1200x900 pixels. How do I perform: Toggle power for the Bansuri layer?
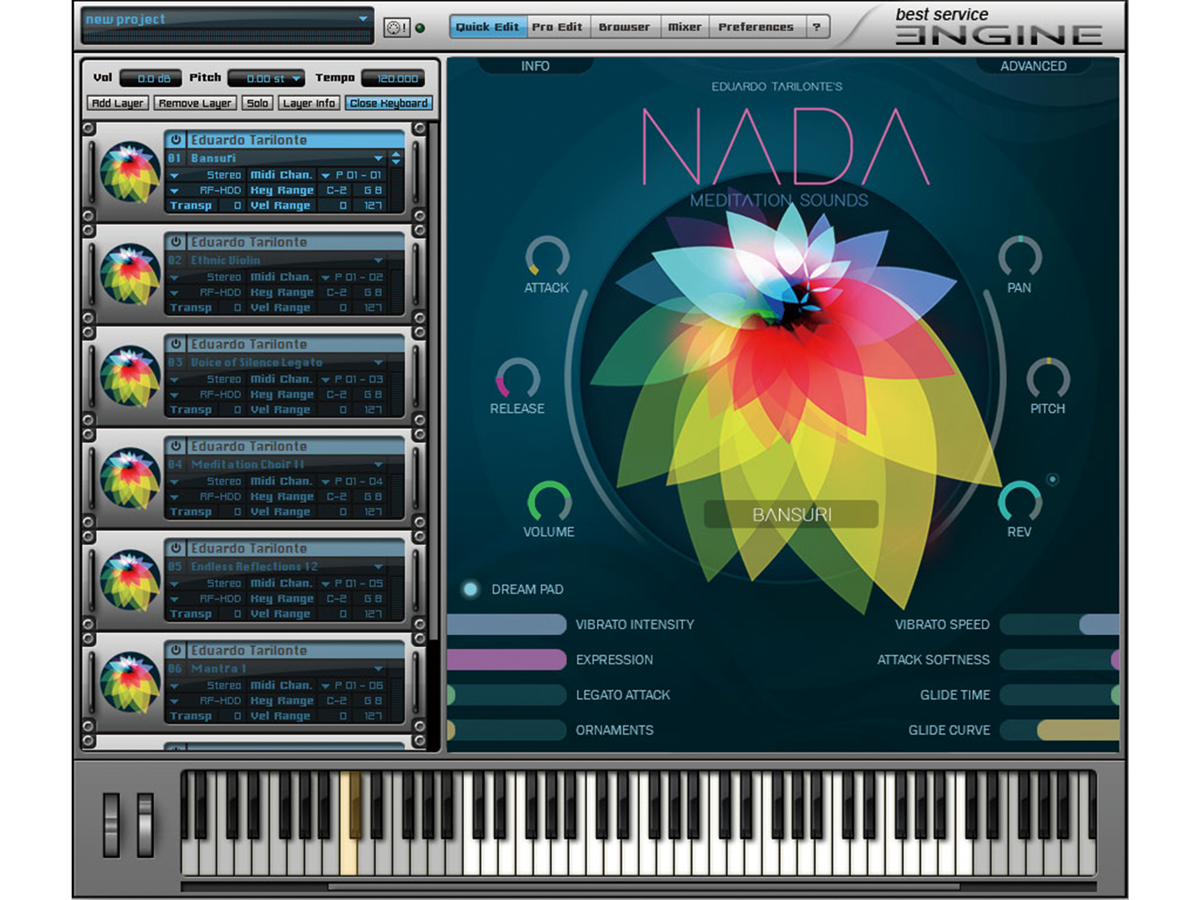(x=175, y=140)
